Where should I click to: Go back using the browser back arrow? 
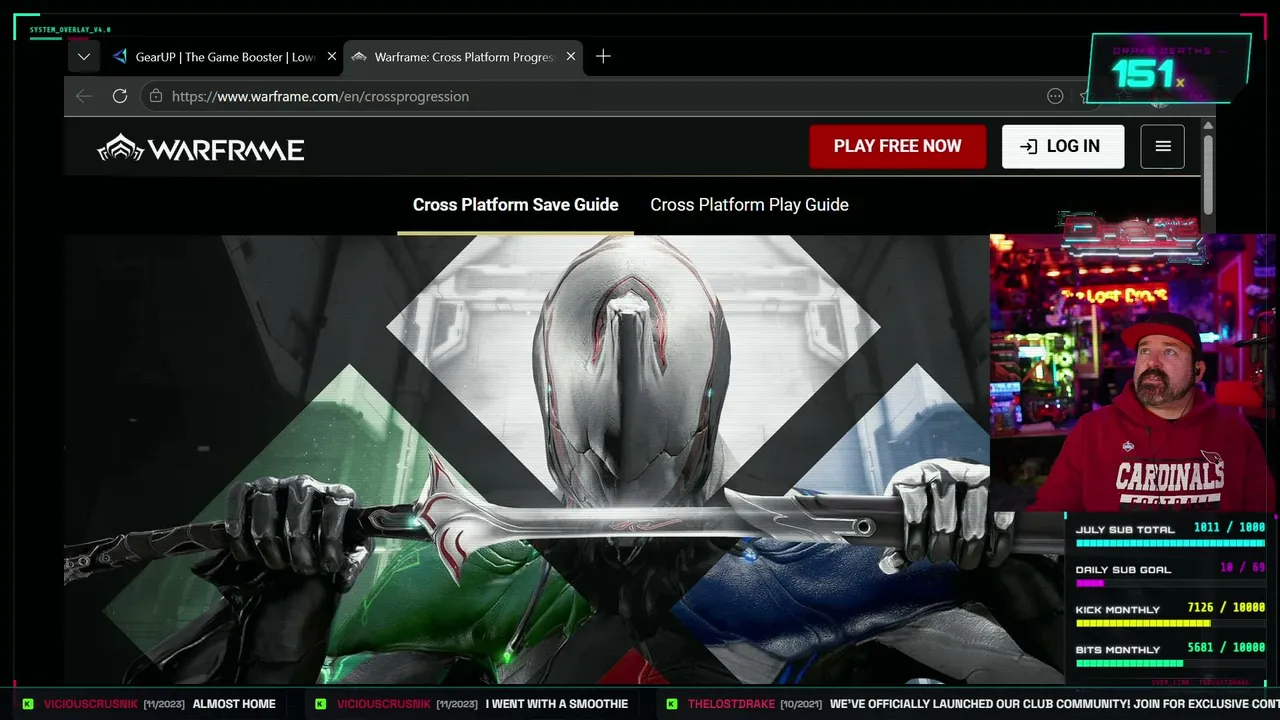tap(84, 96)
